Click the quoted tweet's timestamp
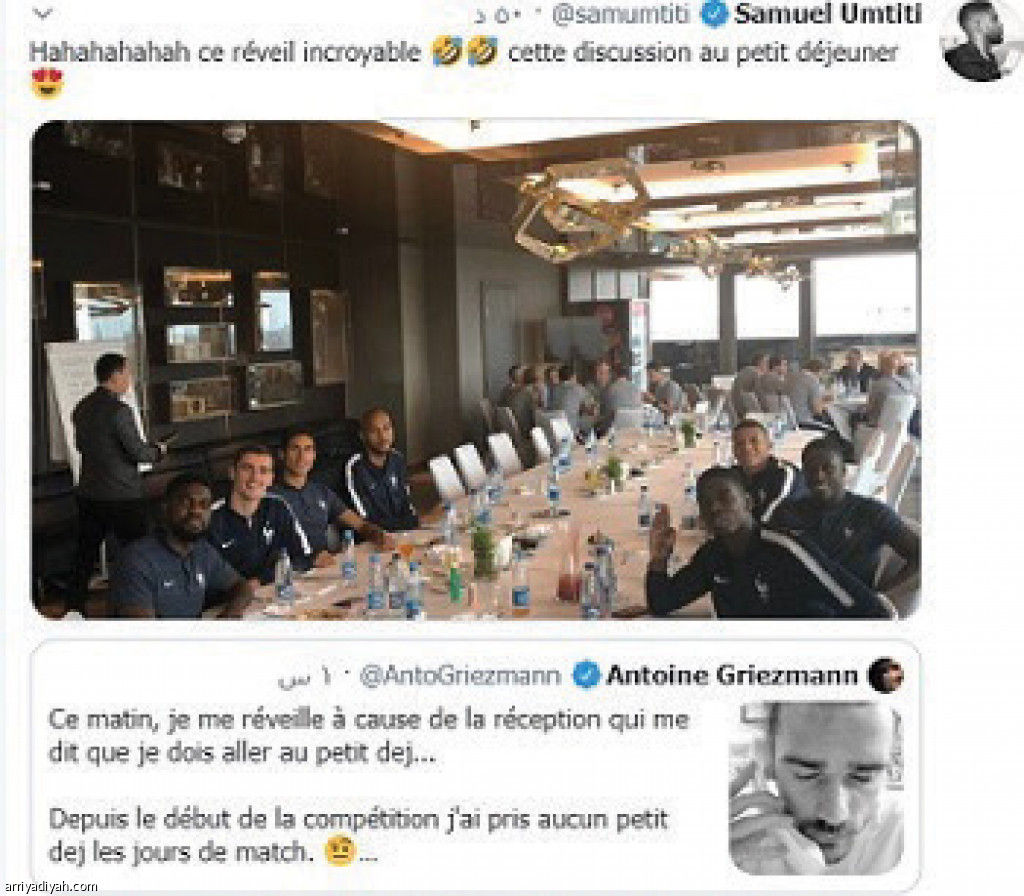 point(305,678)
